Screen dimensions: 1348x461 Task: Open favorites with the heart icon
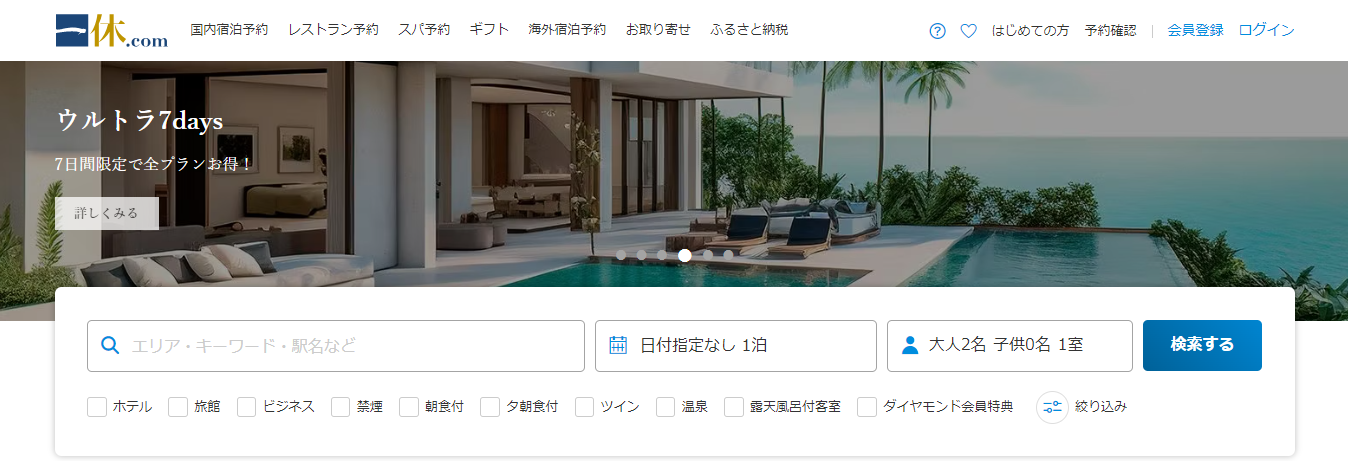pyautogui.click(x=968, y=30)
